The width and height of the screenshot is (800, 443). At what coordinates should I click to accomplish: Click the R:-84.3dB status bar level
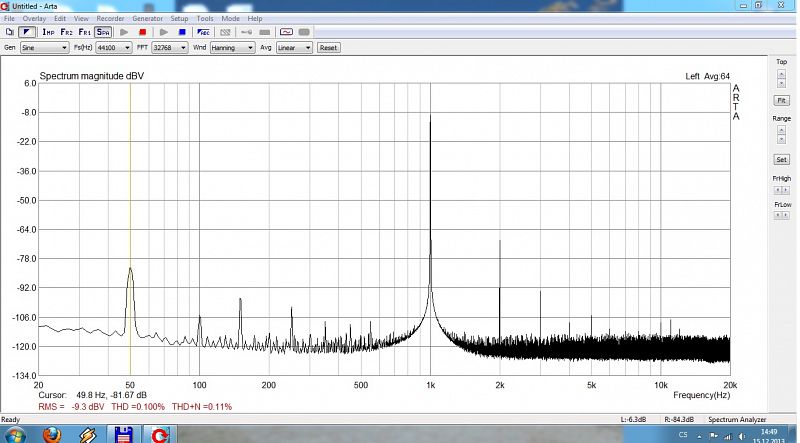(679, 420)
